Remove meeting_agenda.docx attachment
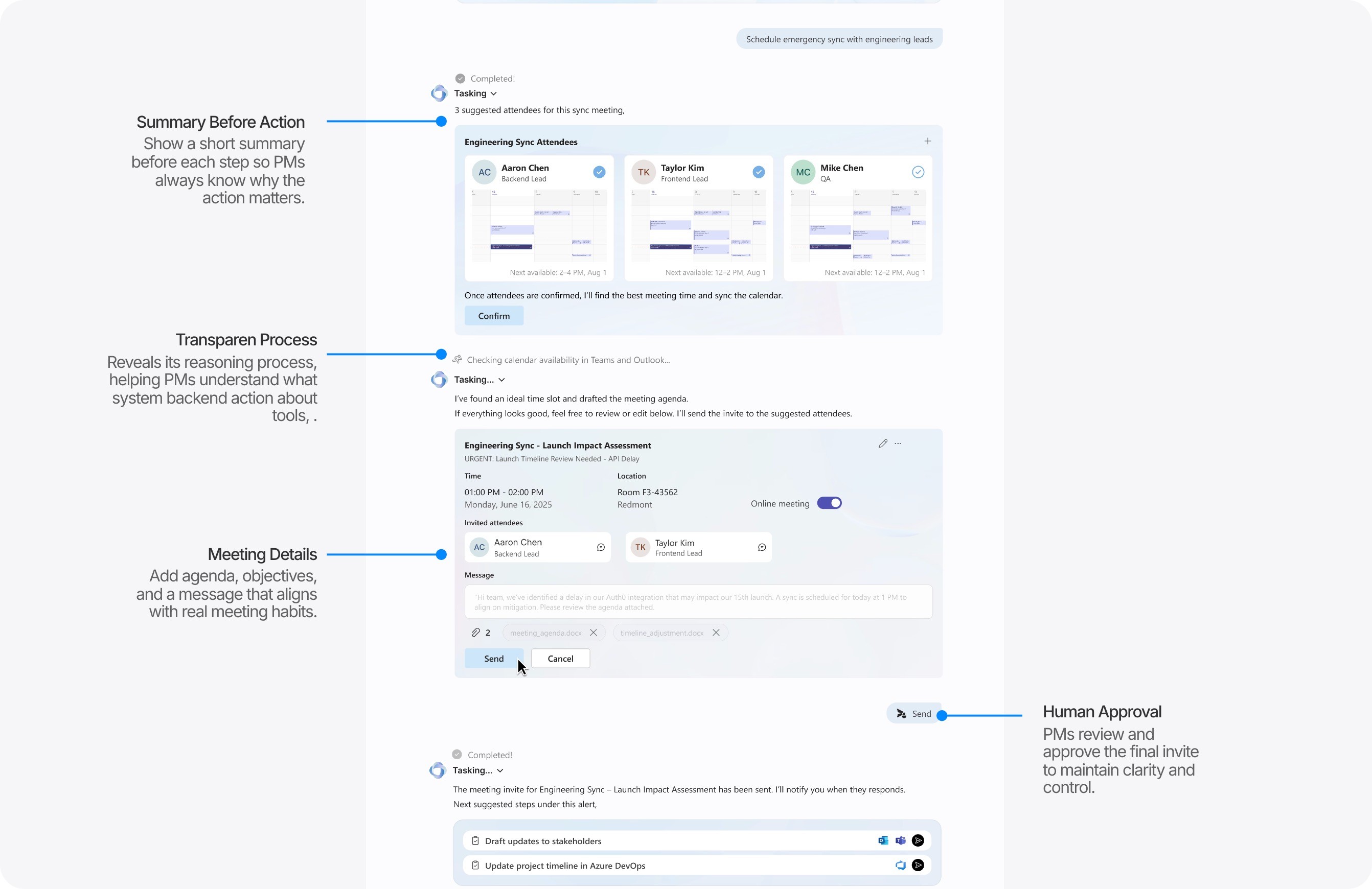The height and width of the screenshot is (889, 1372). (x=593, y=633)
